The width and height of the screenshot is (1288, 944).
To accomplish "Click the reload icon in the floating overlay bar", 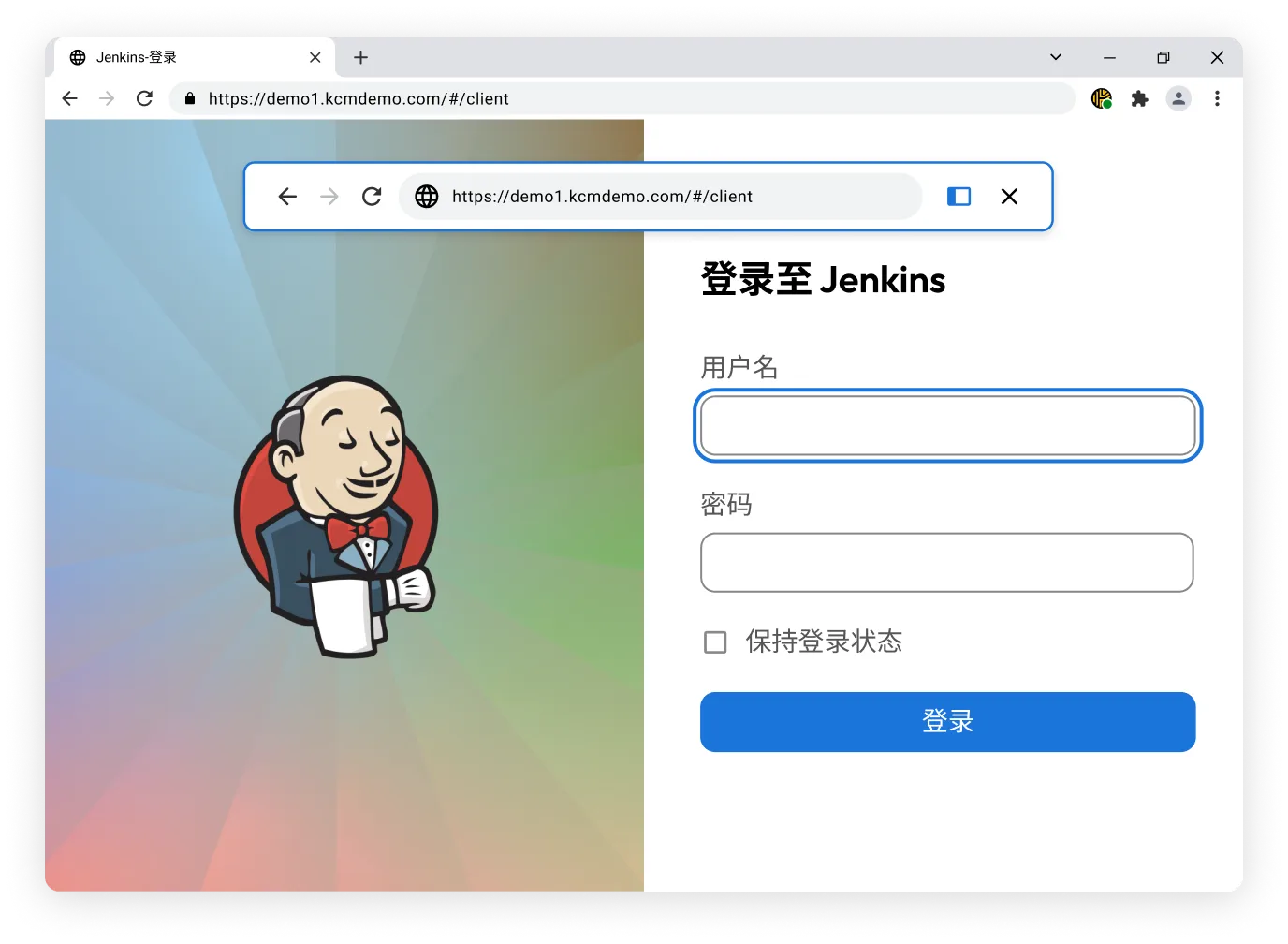I will point(372,196).
